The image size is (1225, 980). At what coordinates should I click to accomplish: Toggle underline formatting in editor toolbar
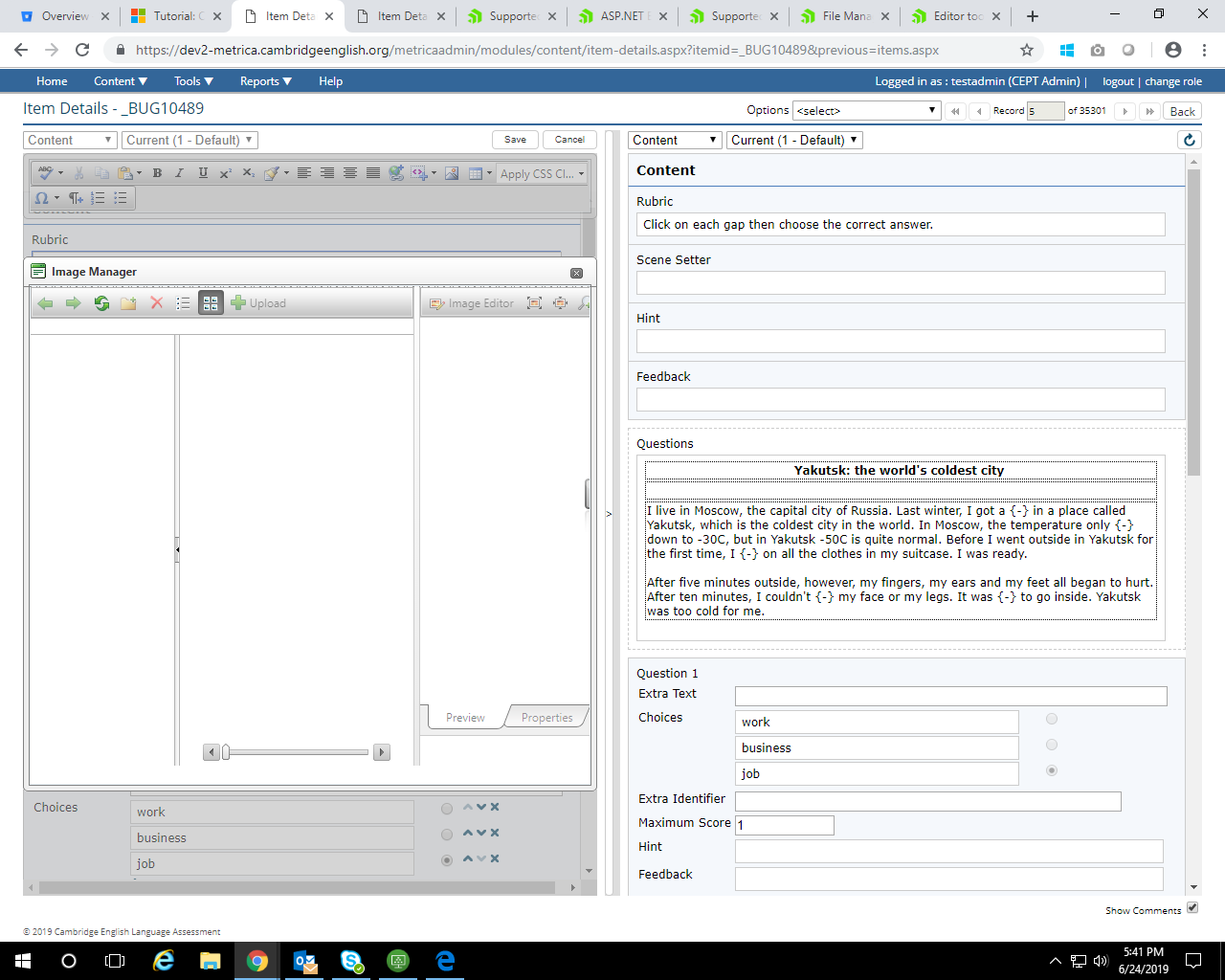click(203, 173)
